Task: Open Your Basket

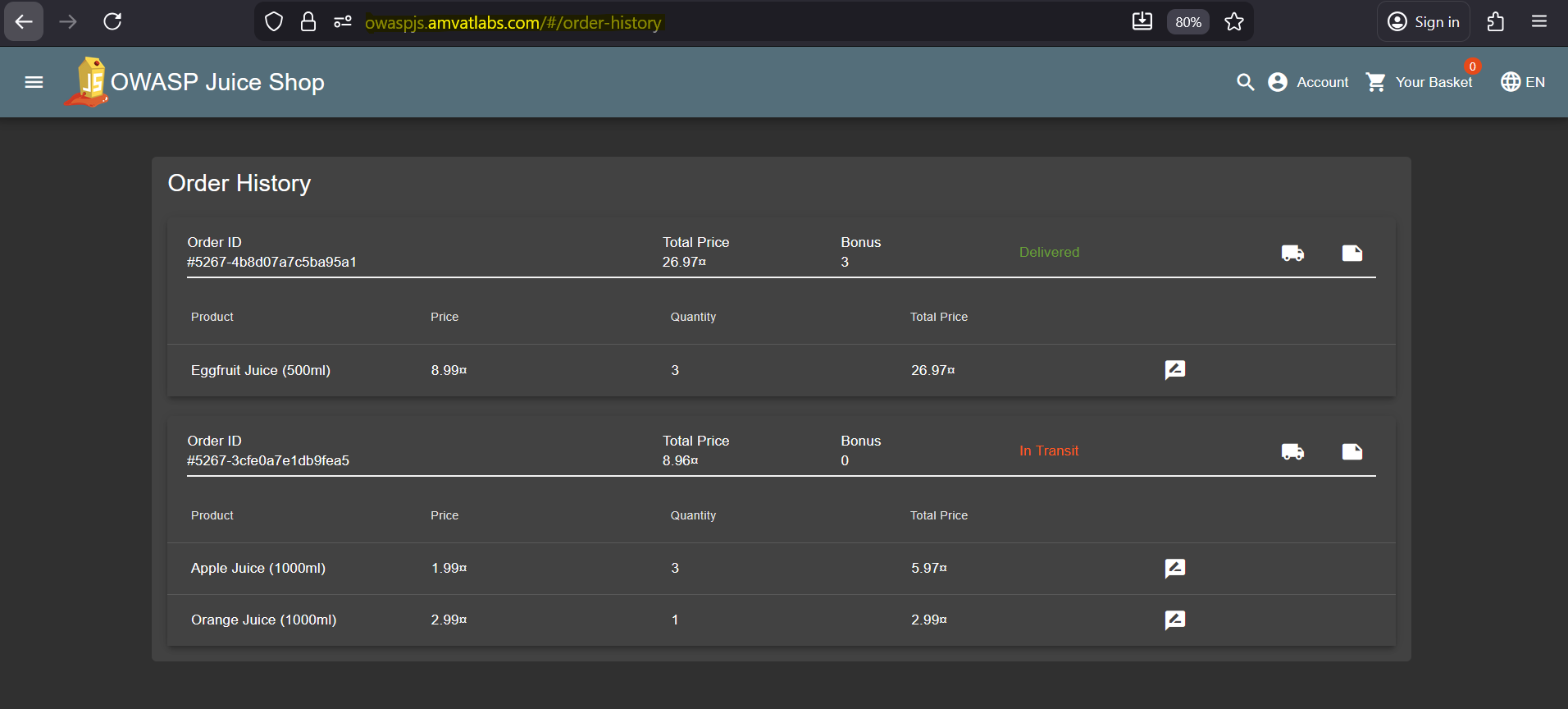Action: coord(1420,82)
